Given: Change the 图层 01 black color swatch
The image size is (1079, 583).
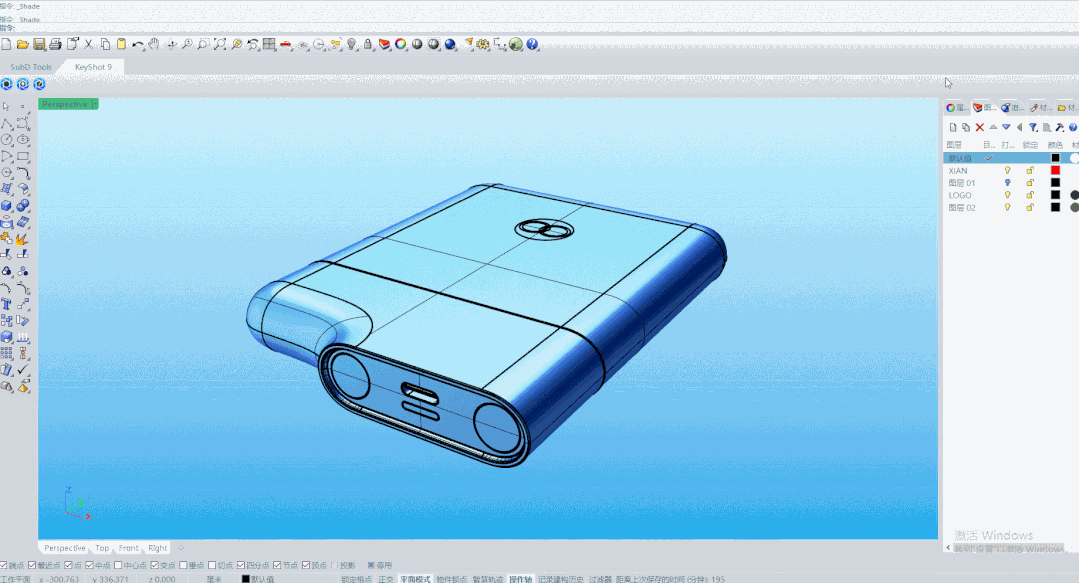Looking at the screenshot, I should pos(1056,182).
